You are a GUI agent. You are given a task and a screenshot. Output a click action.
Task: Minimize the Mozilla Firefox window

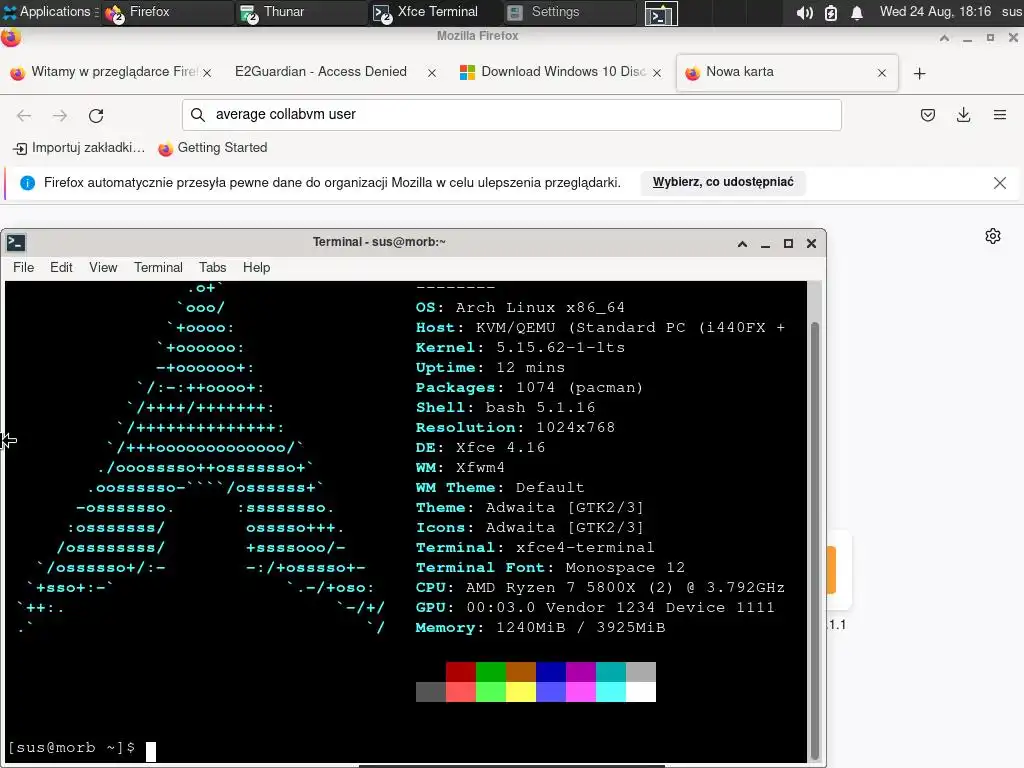tap(967, 39)
